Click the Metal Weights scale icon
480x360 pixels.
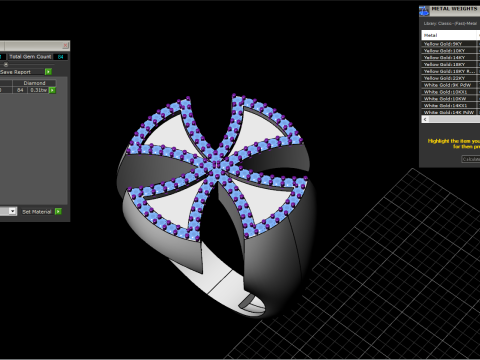[424, 11]
